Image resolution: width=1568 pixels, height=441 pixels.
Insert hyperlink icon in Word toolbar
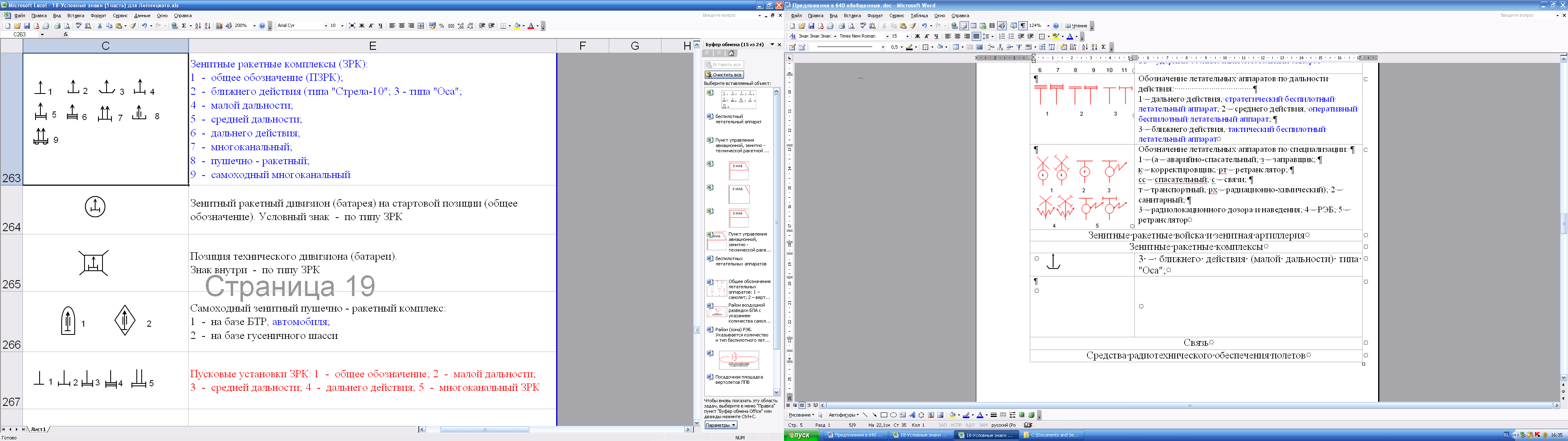coord(955,26)
